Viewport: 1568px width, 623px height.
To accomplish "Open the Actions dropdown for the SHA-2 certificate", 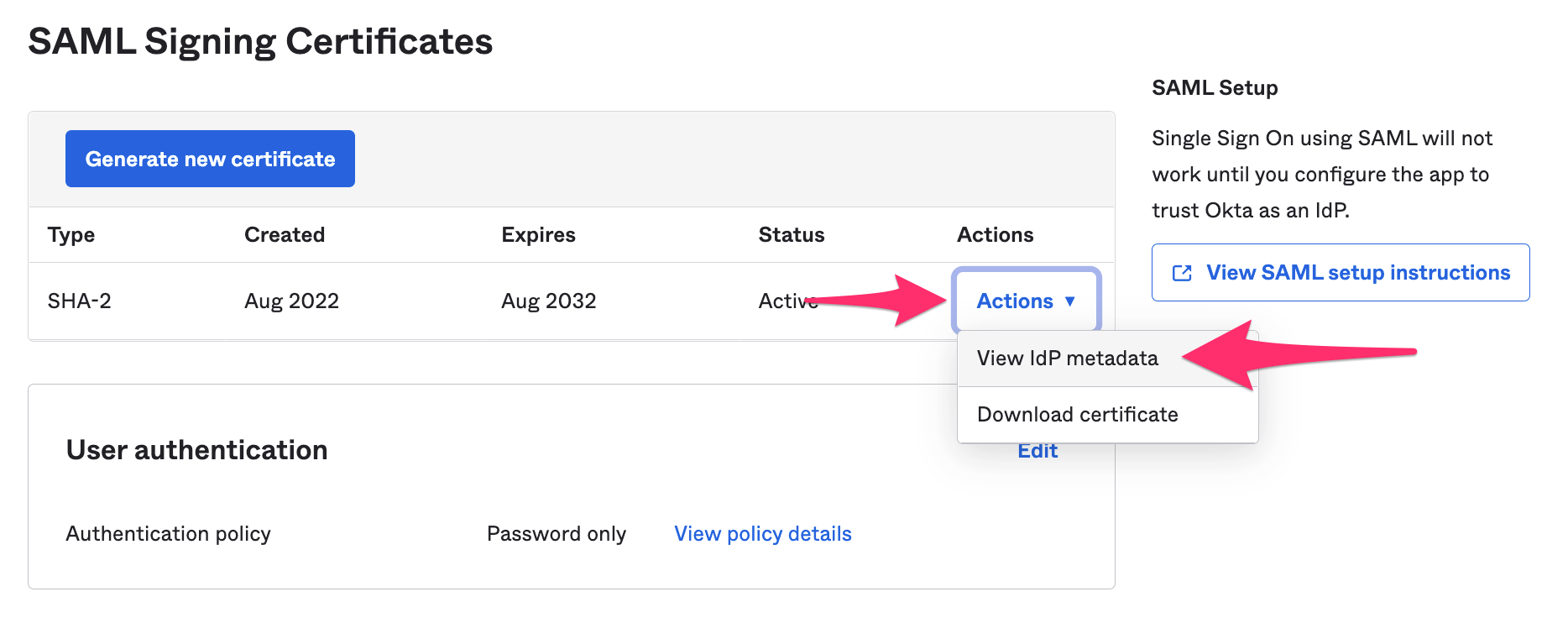I will (x=1025, y=301).
